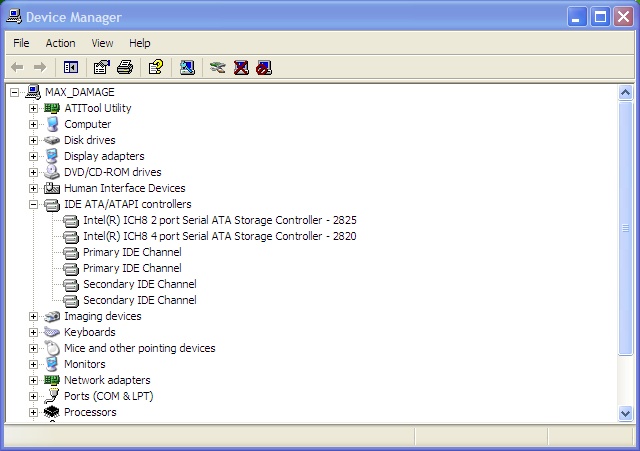Open the Action menu
Screen dimensions: 640x451
(60, 43)
